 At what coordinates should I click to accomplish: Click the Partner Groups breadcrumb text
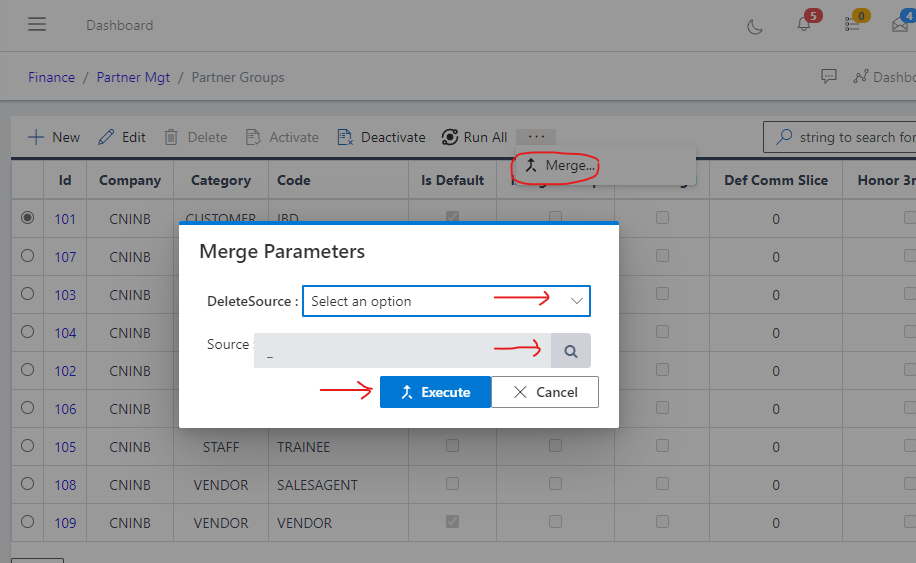click(238, 77)
